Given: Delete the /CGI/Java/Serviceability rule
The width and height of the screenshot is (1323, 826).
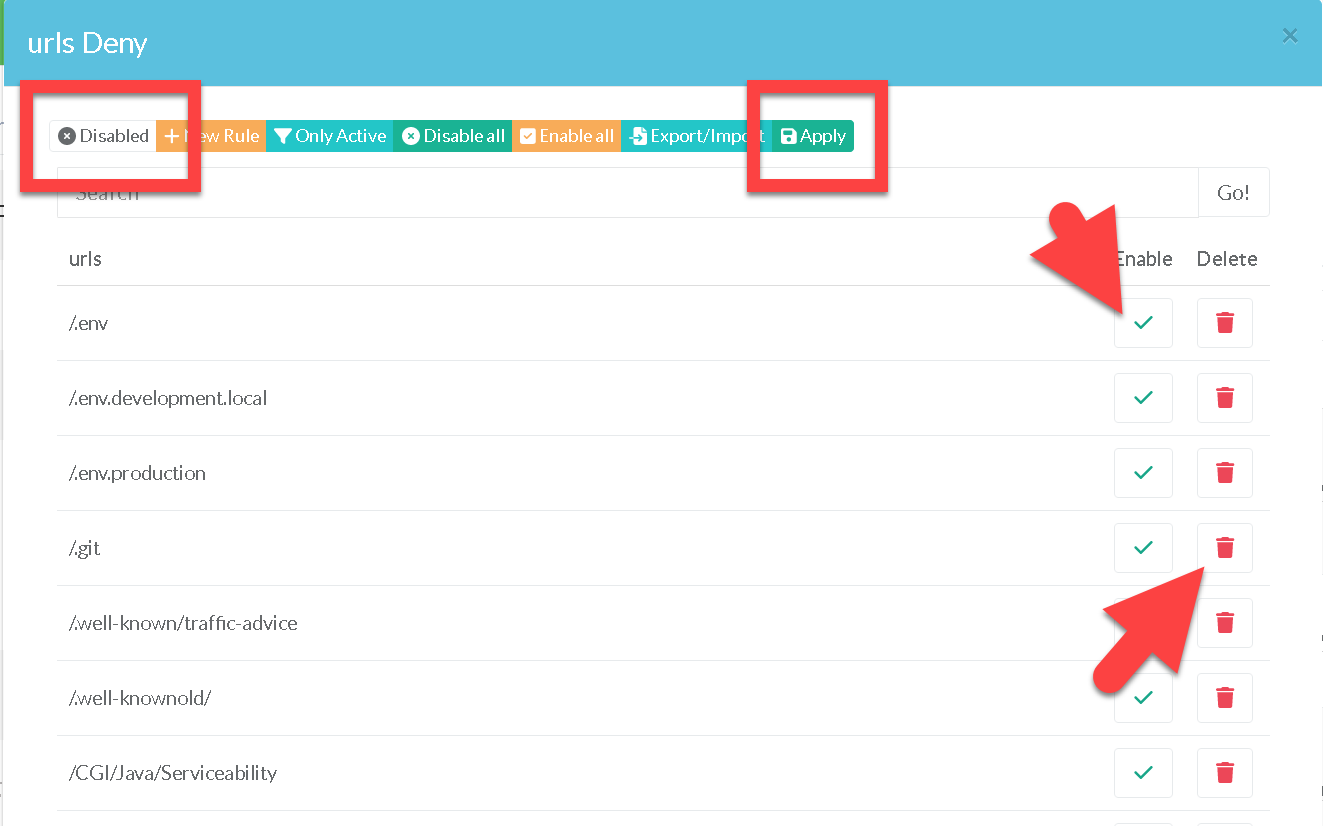Looking at the screenshot, I should pos(1224,773).
